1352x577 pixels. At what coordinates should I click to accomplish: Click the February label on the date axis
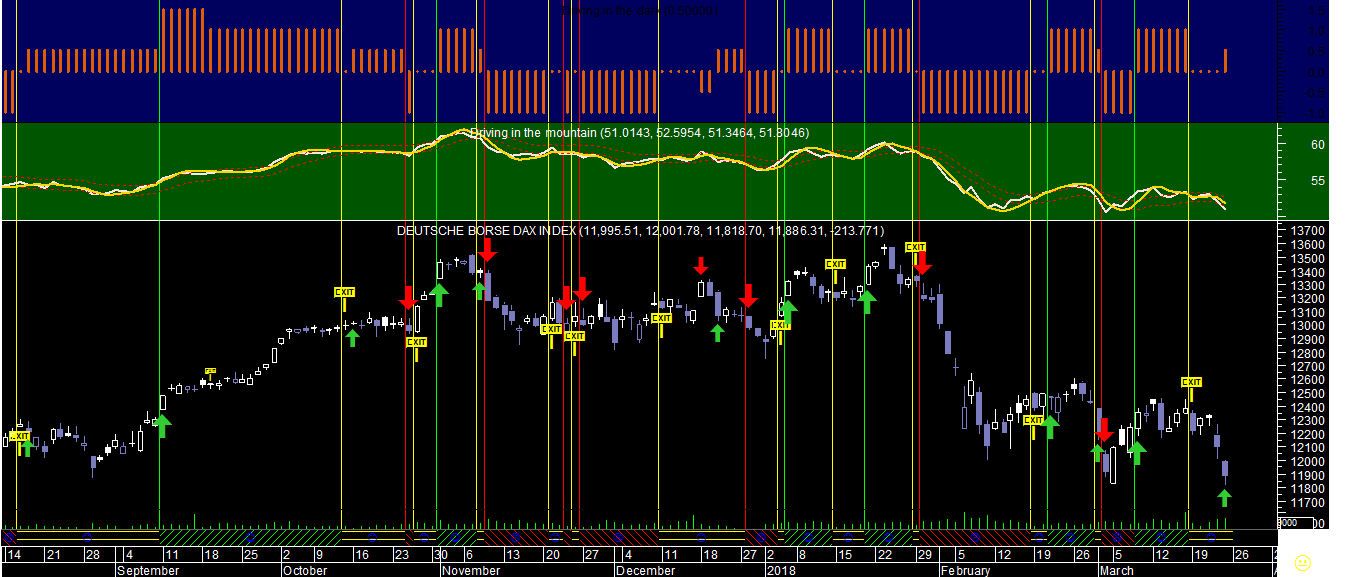coord(966,571)
